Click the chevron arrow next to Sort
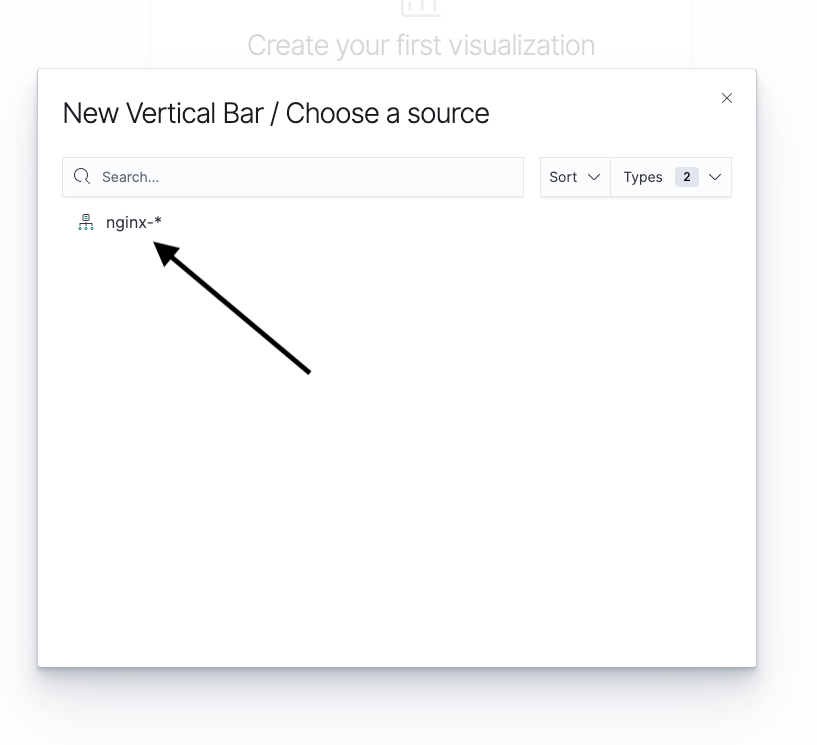 tap(593, 177)
